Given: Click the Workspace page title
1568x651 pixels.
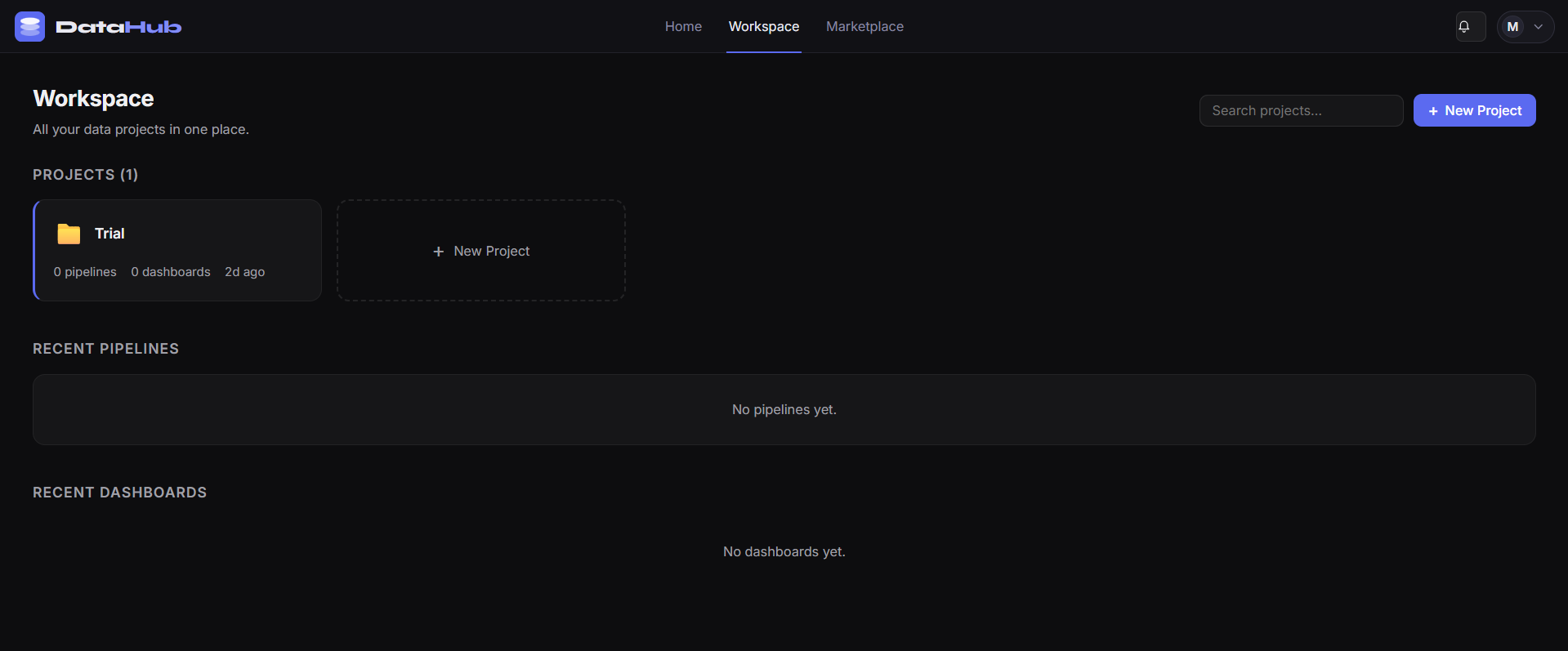Looking at the screenshot, I should [93, 99].
